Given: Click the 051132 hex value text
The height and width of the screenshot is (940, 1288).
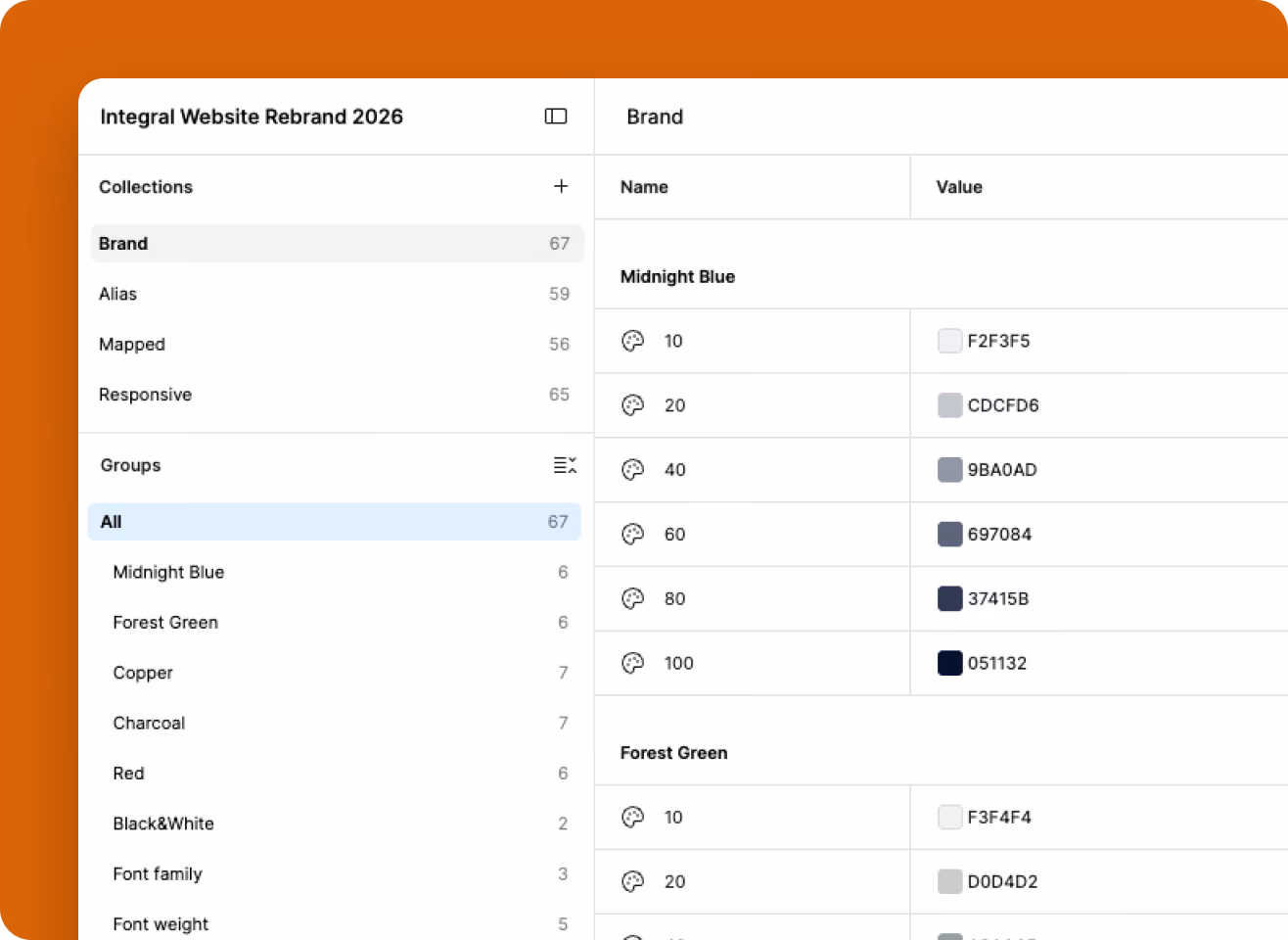Looking at the screenshot, I should 997,663.
